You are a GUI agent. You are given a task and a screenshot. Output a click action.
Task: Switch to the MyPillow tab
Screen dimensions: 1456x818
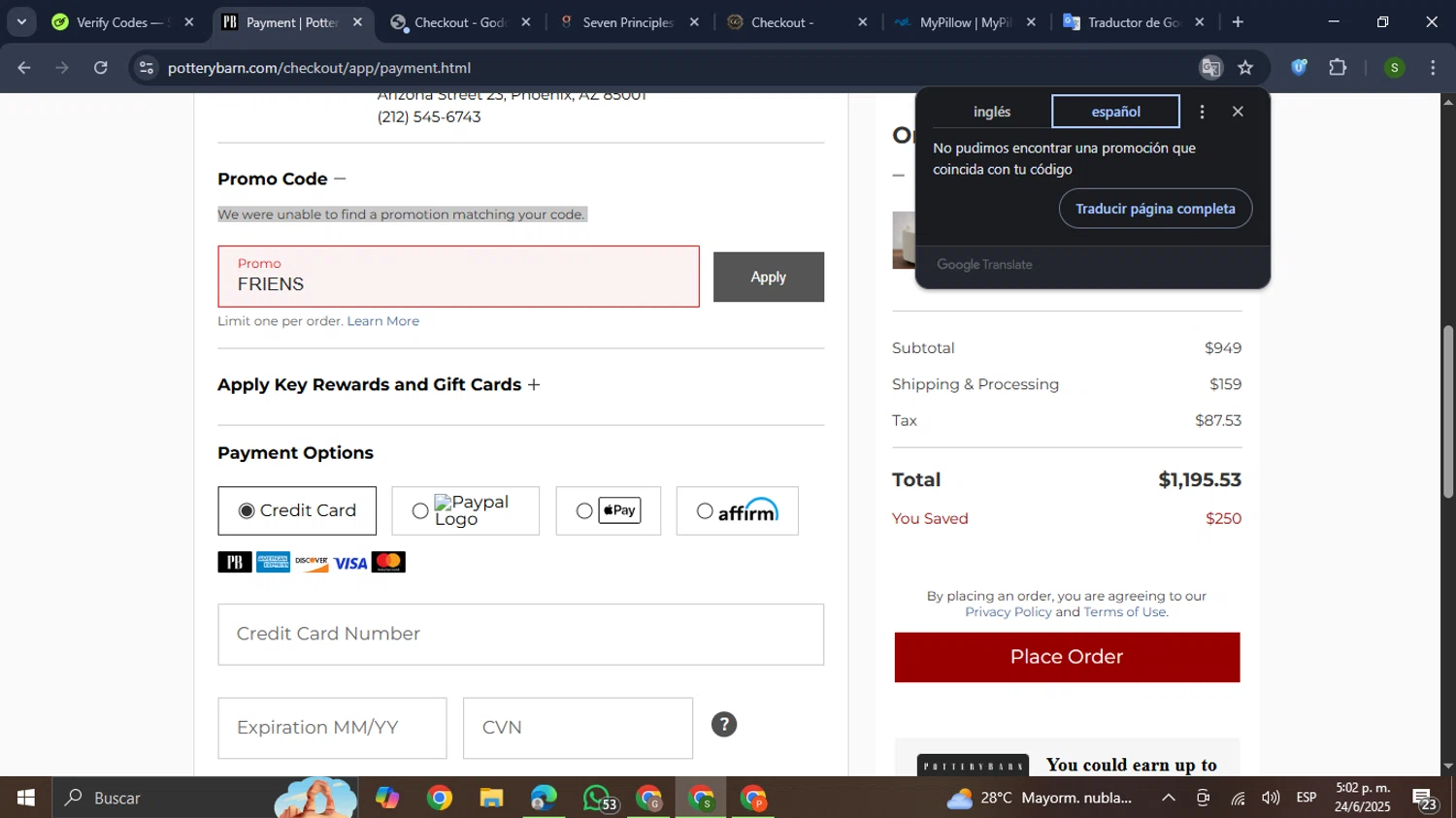coord(965,22)
